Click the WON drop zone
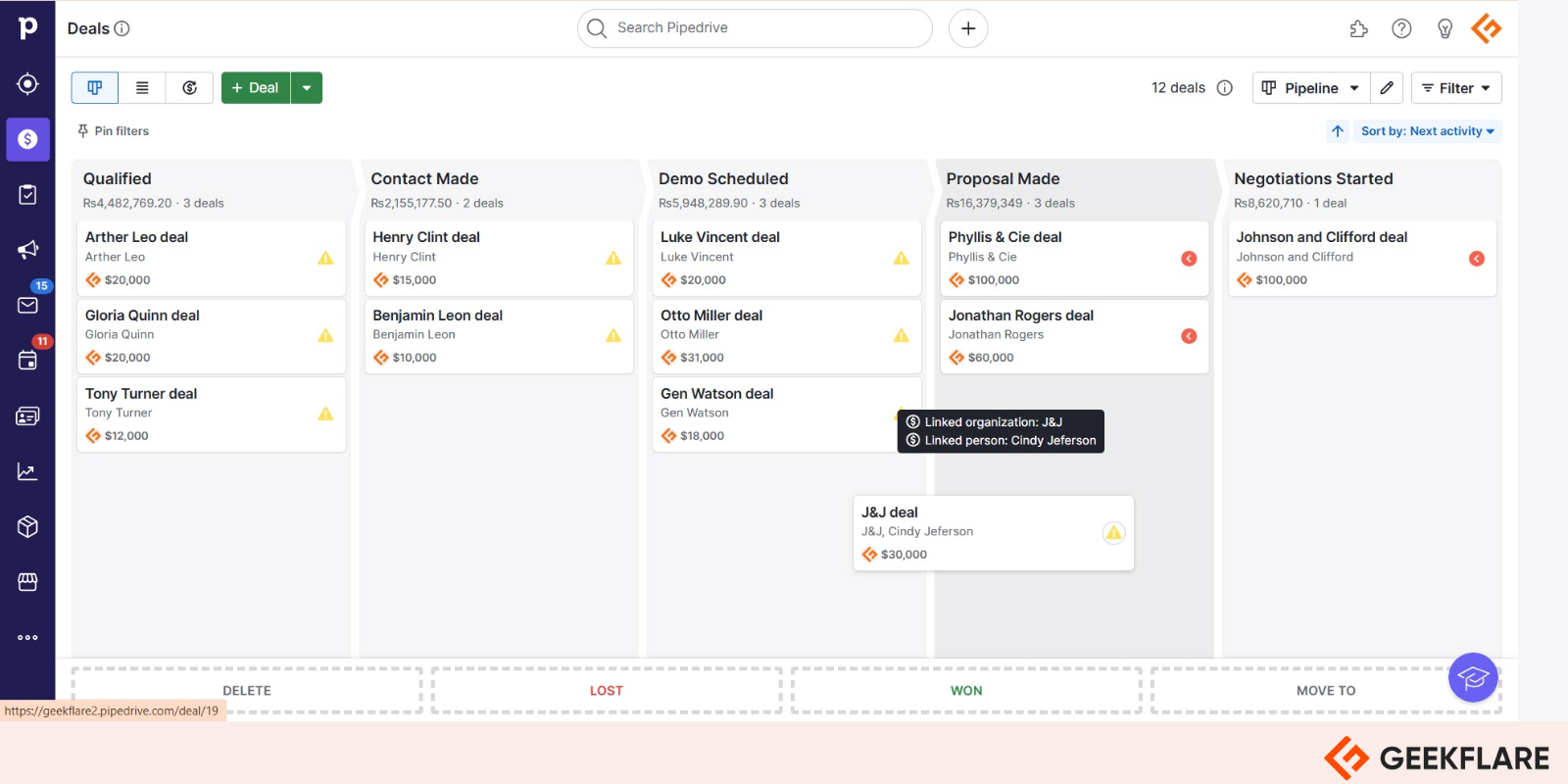This screenshot has height=784, width=1568. (966, 691)
